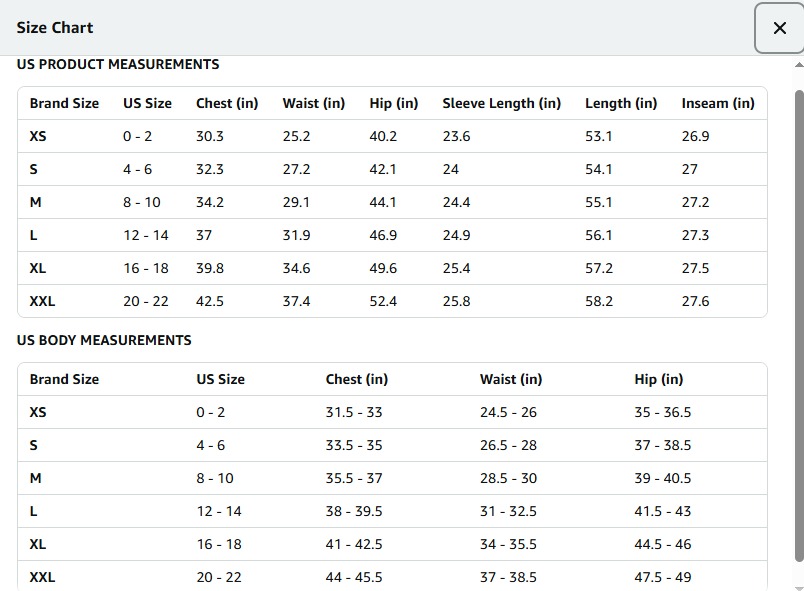The height and width of the screenshot is (591, 804).
Task: Close the Size Chart dialog
Action: 779,28
